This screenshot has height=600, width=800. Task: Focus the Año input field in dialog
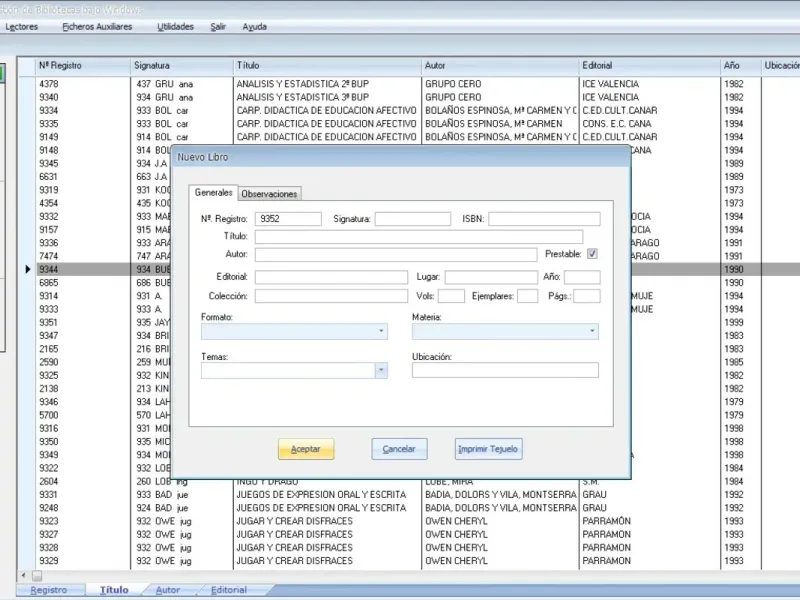pyautogui.click(x=582, y=277)
